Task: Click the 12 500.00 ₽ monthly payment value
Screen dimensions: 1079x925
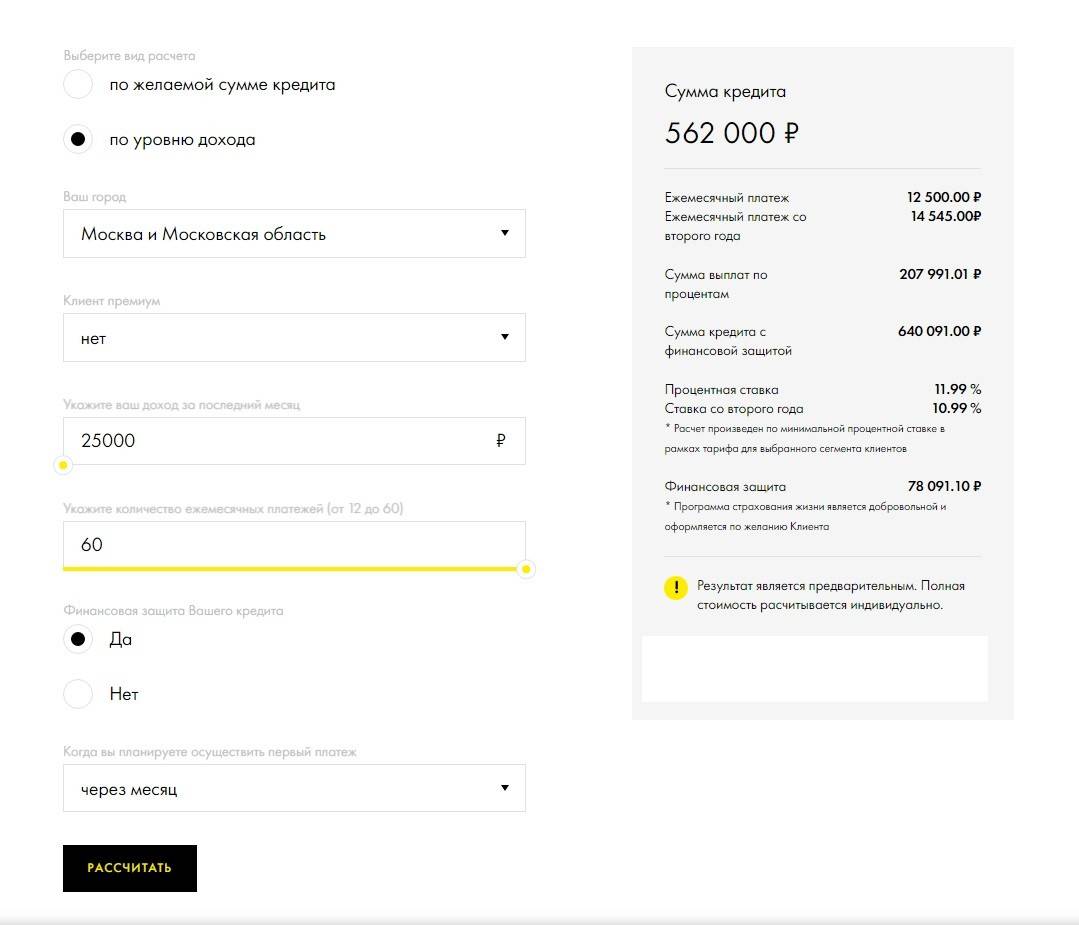Action: (943, 198)
